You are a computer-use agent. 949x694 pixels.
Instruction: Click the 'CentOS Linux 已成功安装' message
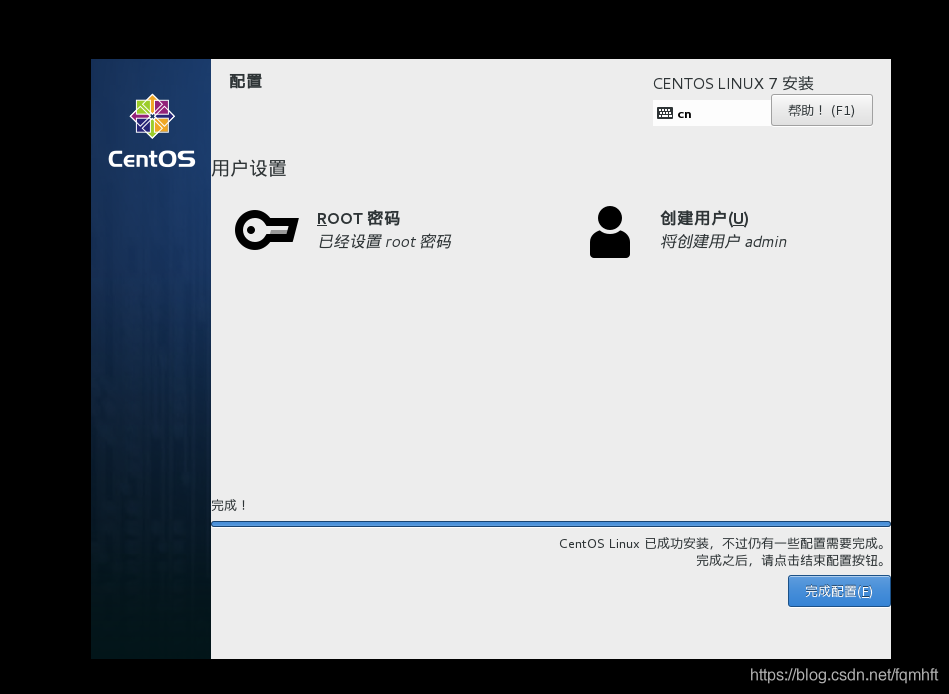(x=723, y=543)
